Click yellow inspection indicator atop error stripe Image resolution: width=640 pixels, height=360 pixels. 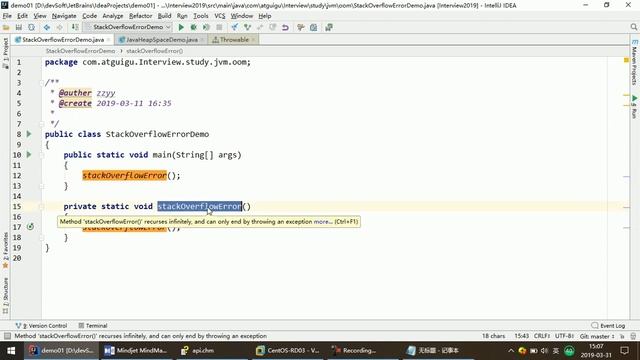pyautogui.click(x=626, y=60)
